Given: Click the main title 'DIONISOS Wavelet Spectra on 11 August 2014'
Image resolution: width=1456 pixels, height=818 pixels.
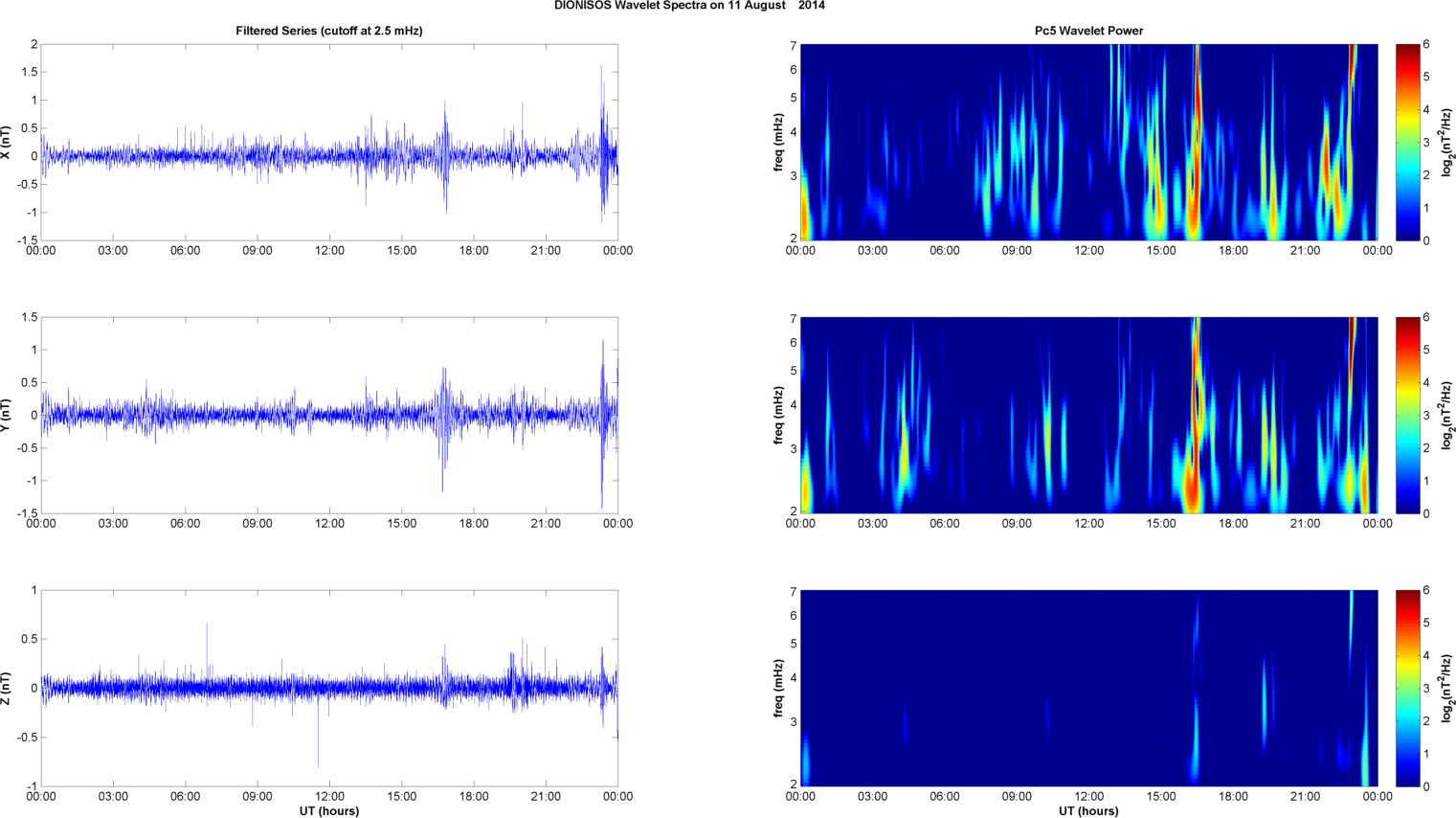Looking at the screenshot, I should [689, 6].
